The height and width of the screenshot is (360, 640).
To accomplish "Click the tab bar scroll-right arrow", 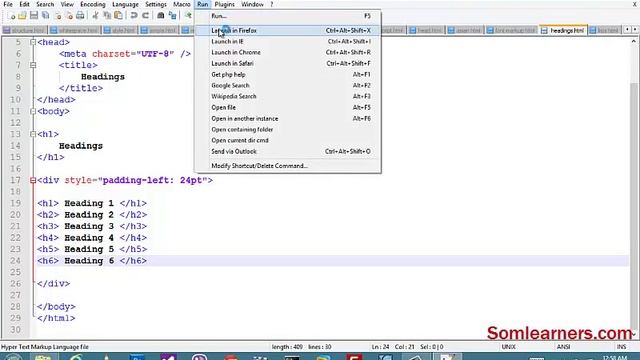I will coord(635,30).
